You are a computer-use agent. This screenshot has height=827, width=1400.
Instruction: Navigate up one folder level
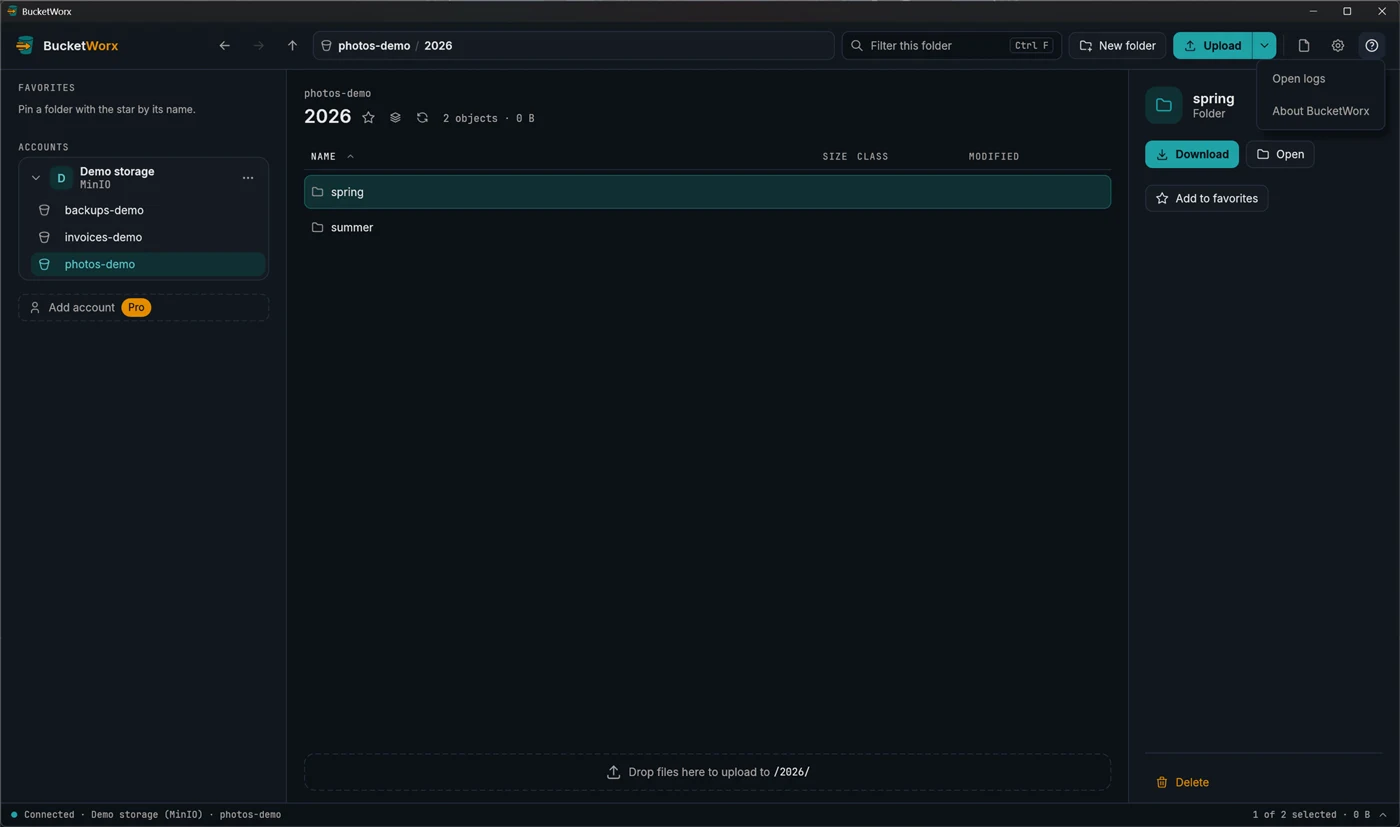tap(292, 46)
